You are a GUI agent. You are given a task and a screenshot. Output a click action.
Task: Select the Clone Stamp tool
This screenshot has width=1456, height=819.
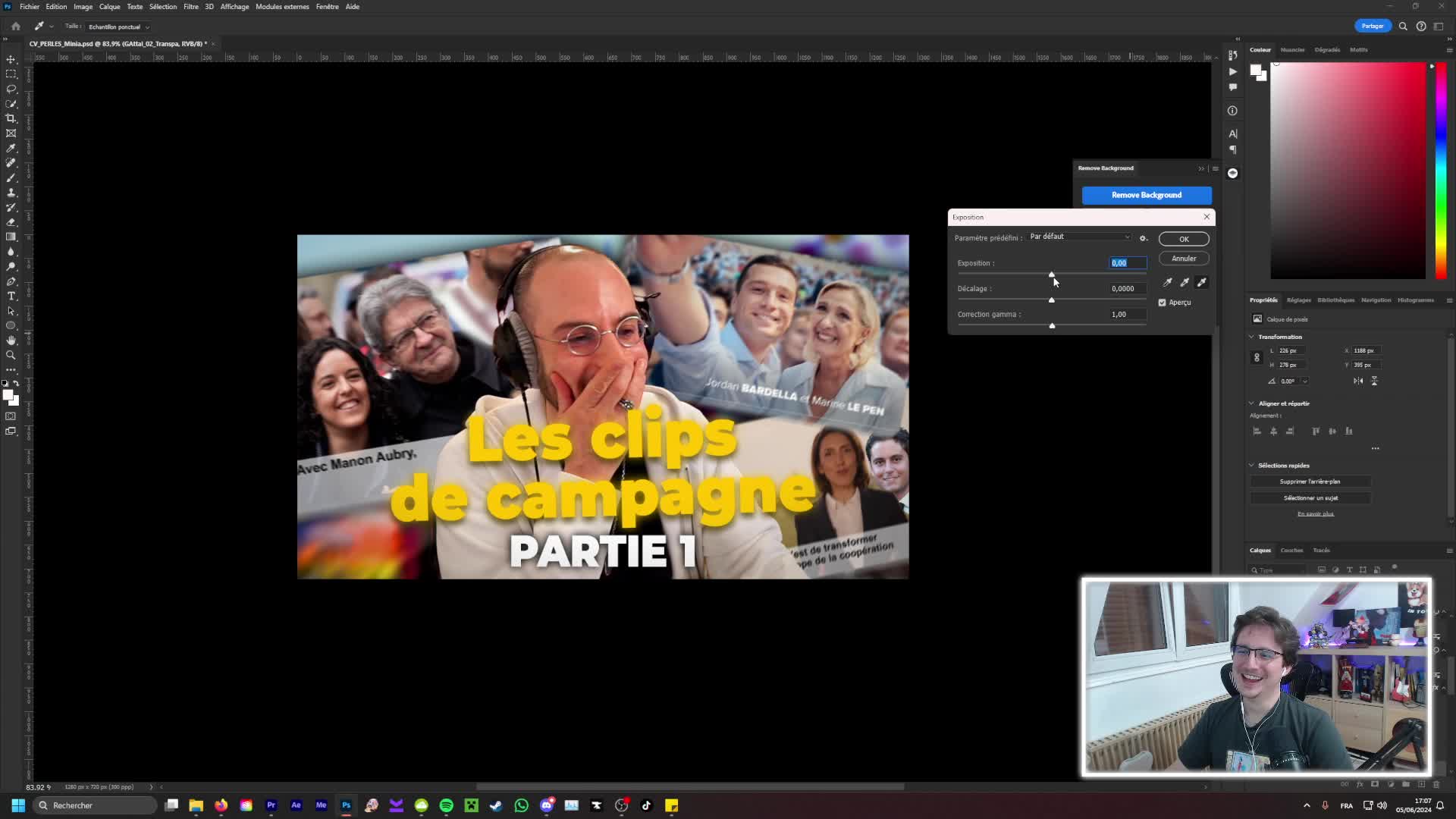(x=11, y=193)
